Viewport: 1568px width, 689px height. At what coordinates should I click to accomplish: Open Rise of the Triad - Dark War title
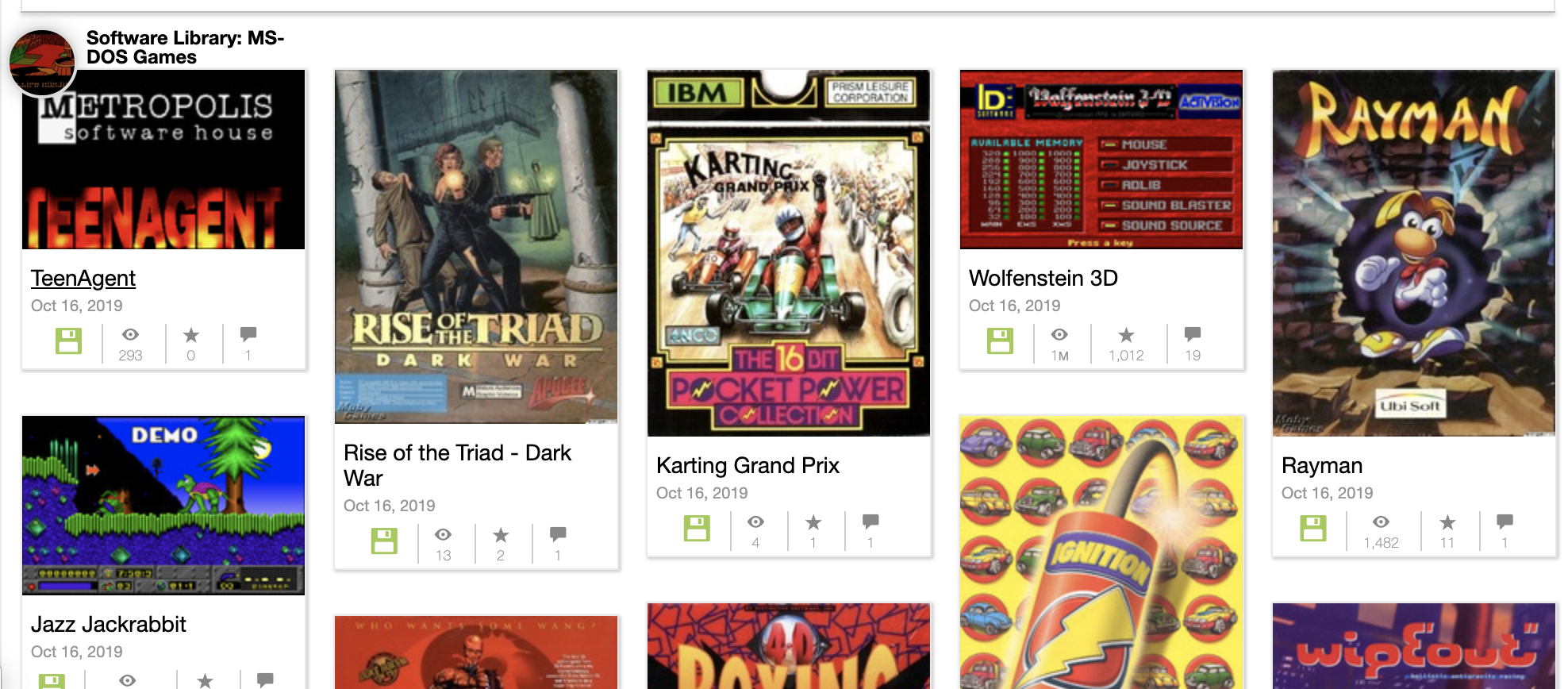click(x=457, y=465)
